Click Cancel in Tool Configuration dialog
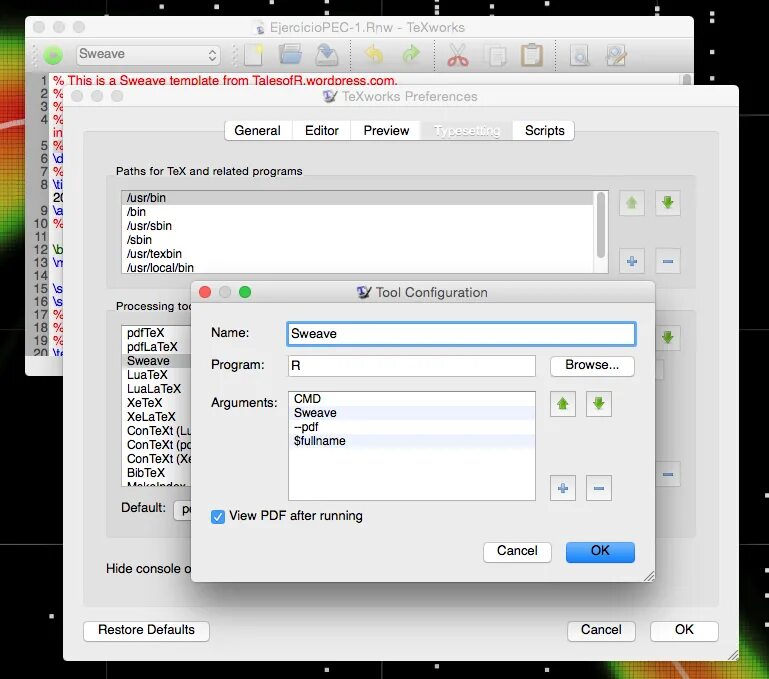 pos(517,551)
